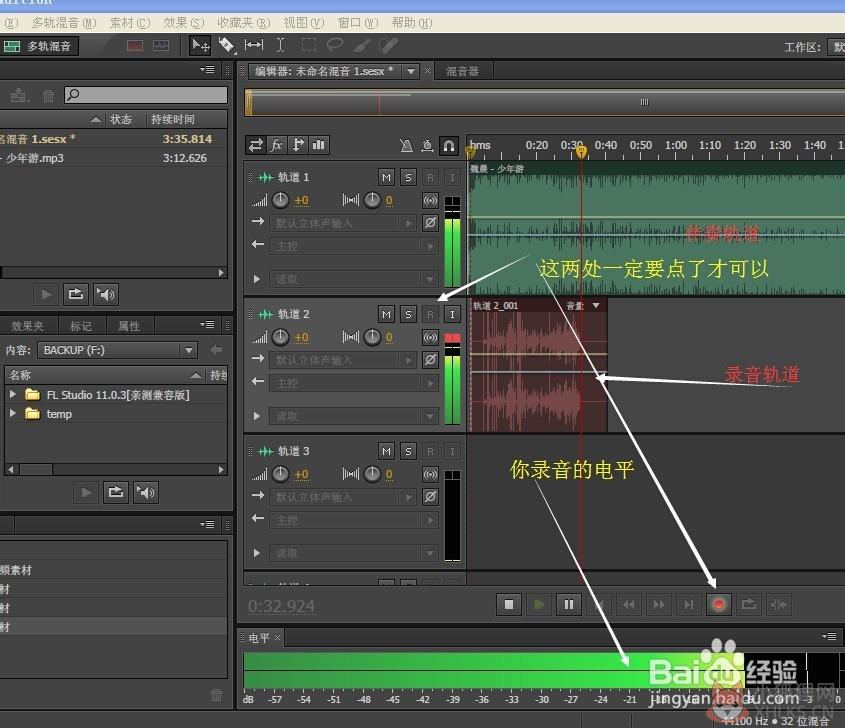Viewport: 845px width, 728px height.
Task: Select the Razor cut tool
Action: point(226,45)
